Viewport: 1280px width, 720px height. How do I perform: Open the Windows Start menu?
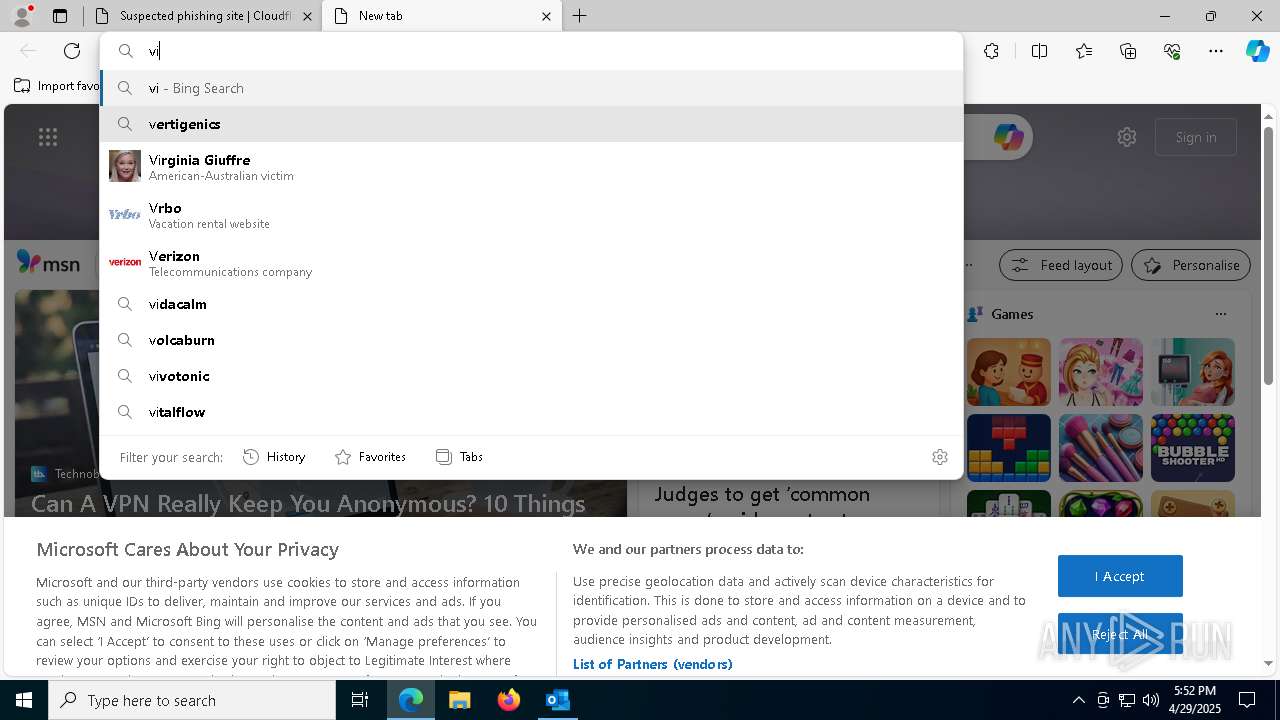(x=24, y=700)
